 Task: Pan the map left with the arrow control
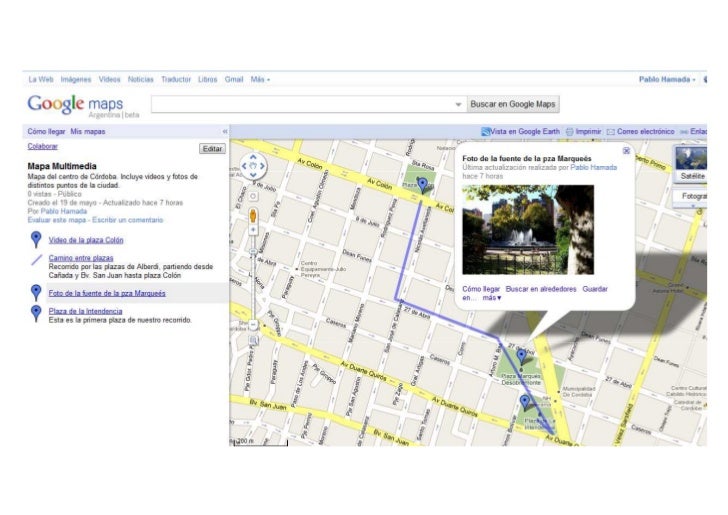(245, 166)
